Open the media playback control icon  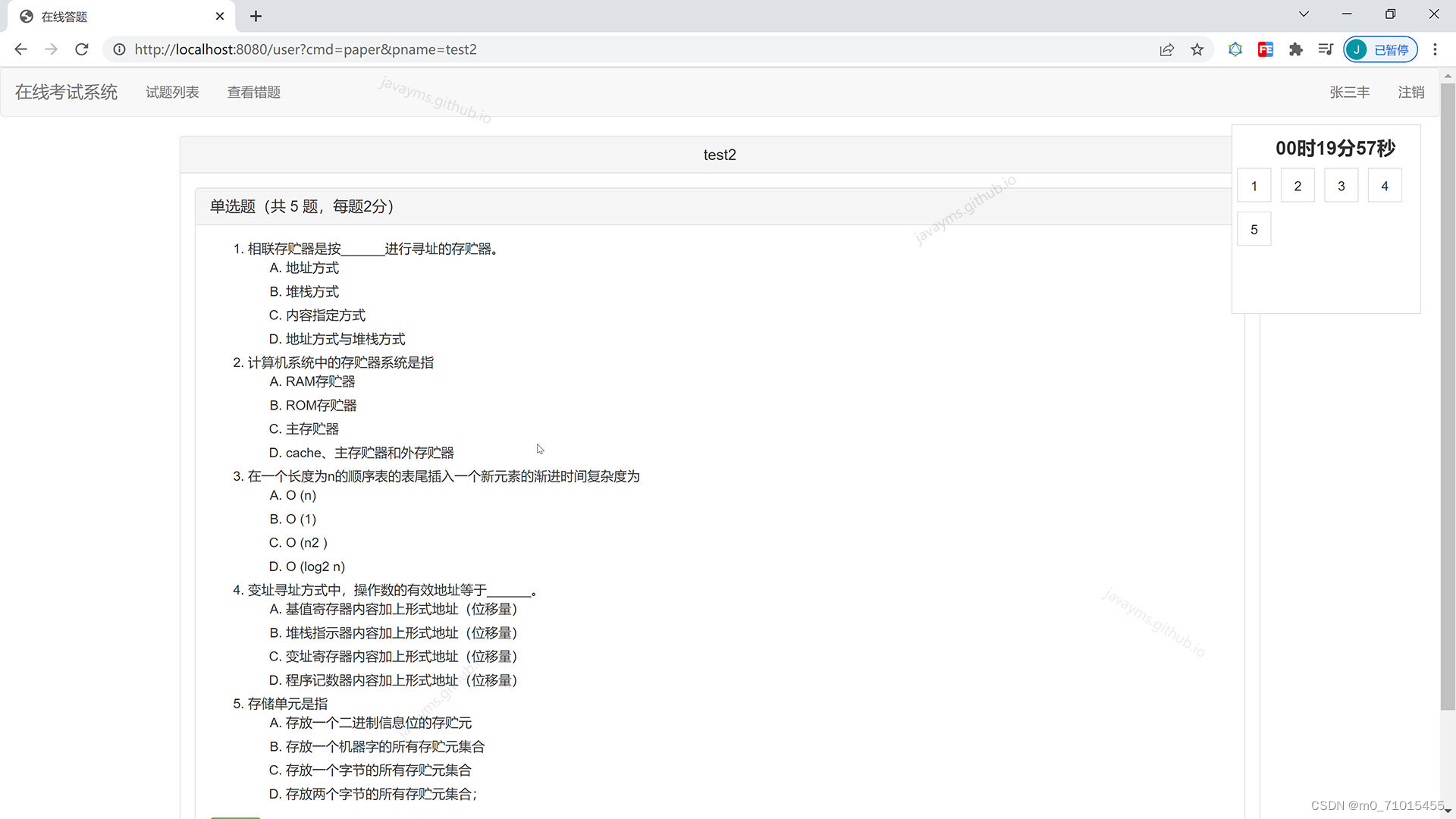[x=1325, y=49]
